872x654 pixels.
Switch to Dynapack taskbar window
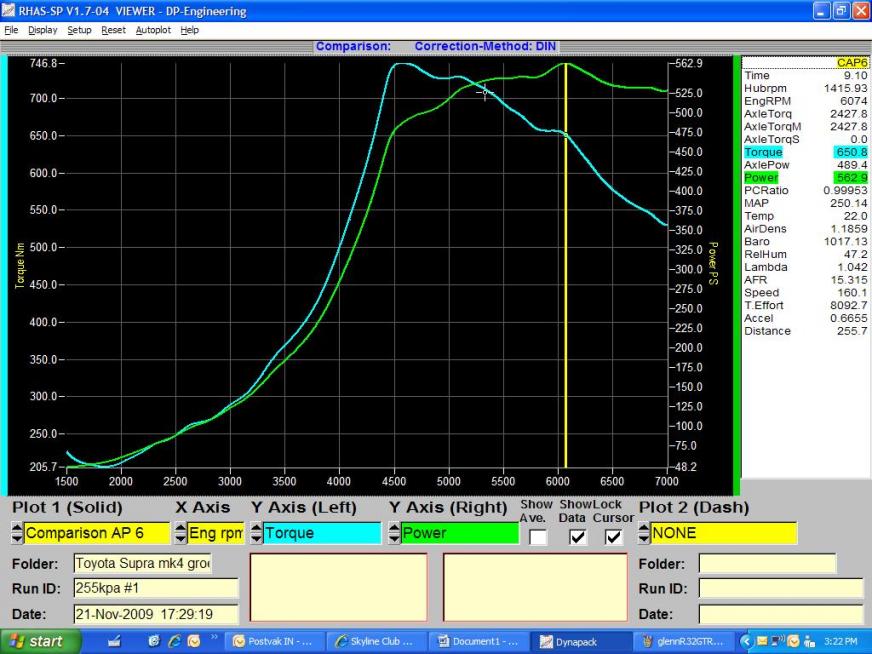pos(578,642)
